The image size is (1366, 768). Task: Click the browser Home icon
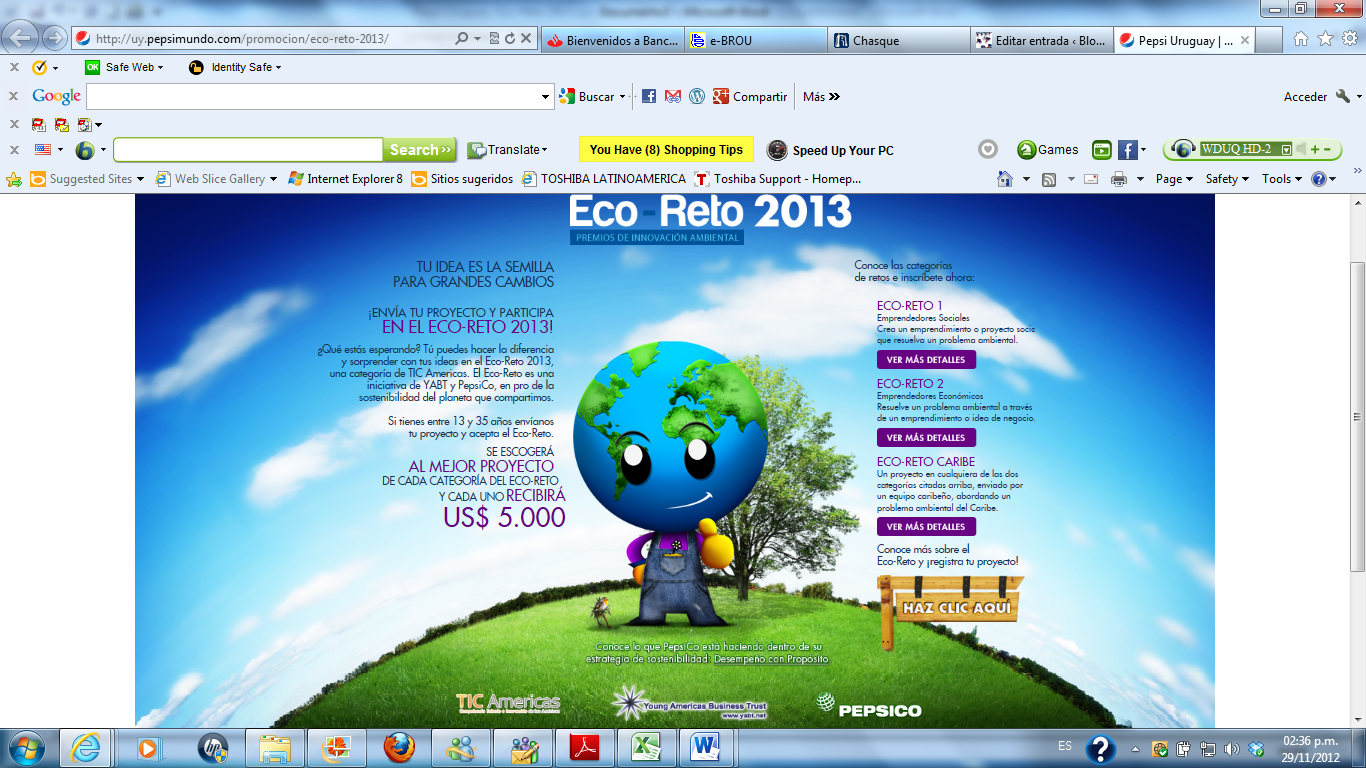pyautogui.click(x=1300, y=39)
